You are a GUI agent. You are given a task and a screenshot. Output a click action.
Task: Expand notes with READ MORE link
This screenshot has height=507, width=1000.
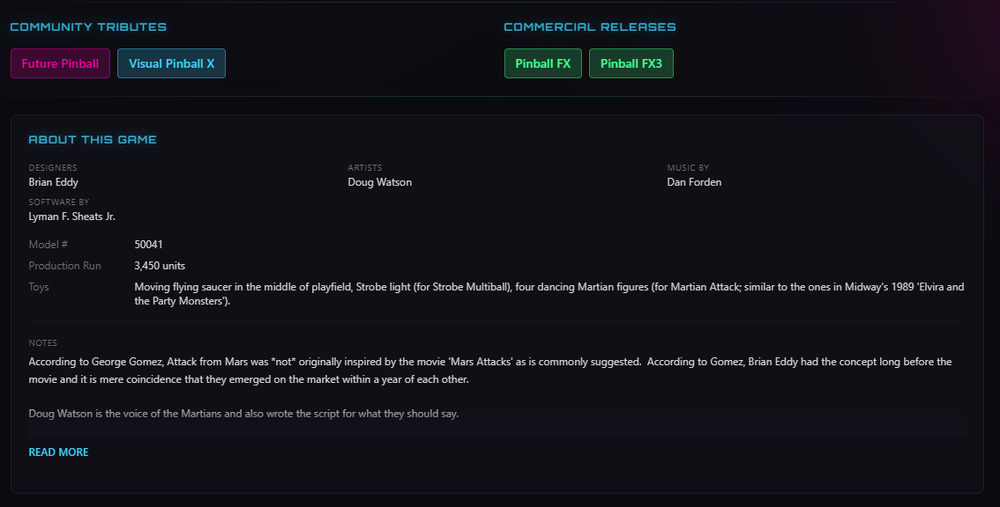59,452
